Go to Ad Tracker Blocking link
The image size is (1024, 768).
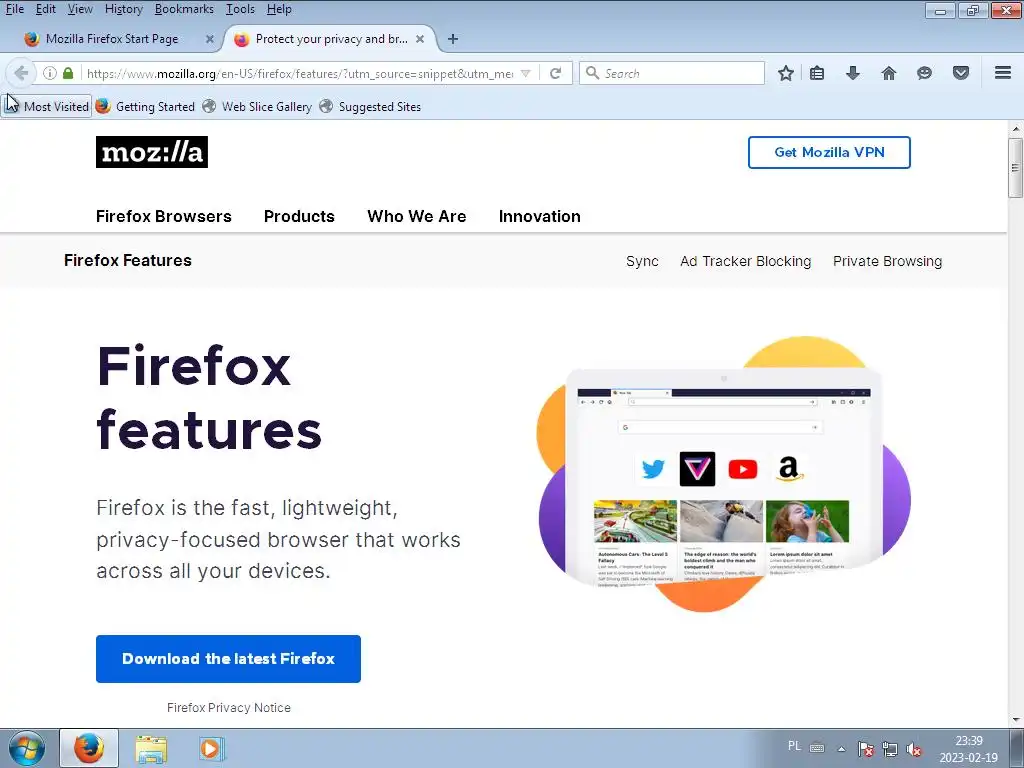click(745, 261)
